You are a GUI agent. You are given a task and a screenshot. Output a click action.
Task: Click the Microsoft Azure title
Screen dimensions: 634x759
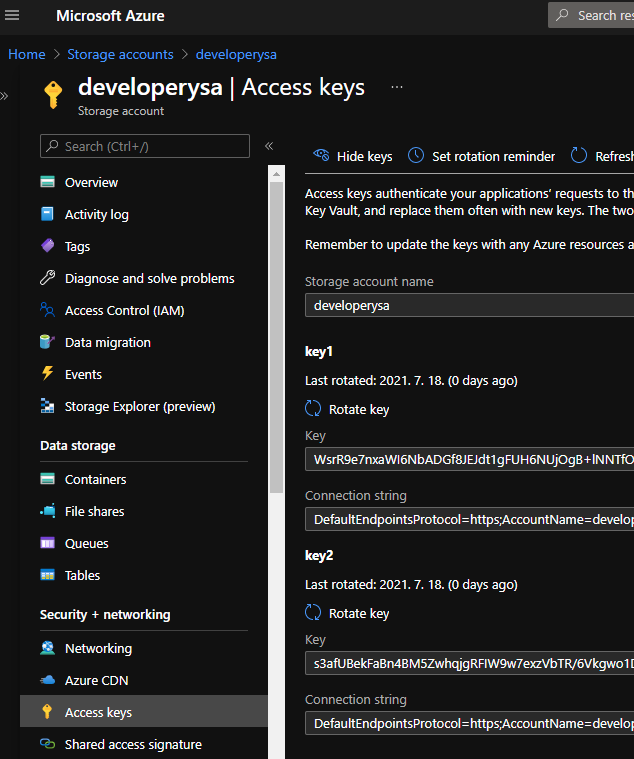point(110,16)
